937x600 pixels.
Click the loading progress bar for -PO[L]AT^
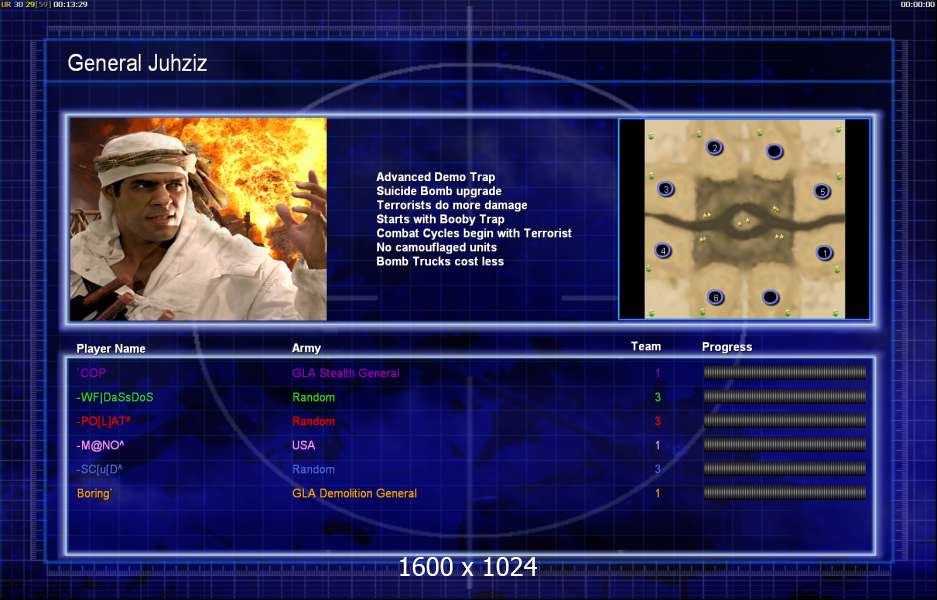(785, 421)
